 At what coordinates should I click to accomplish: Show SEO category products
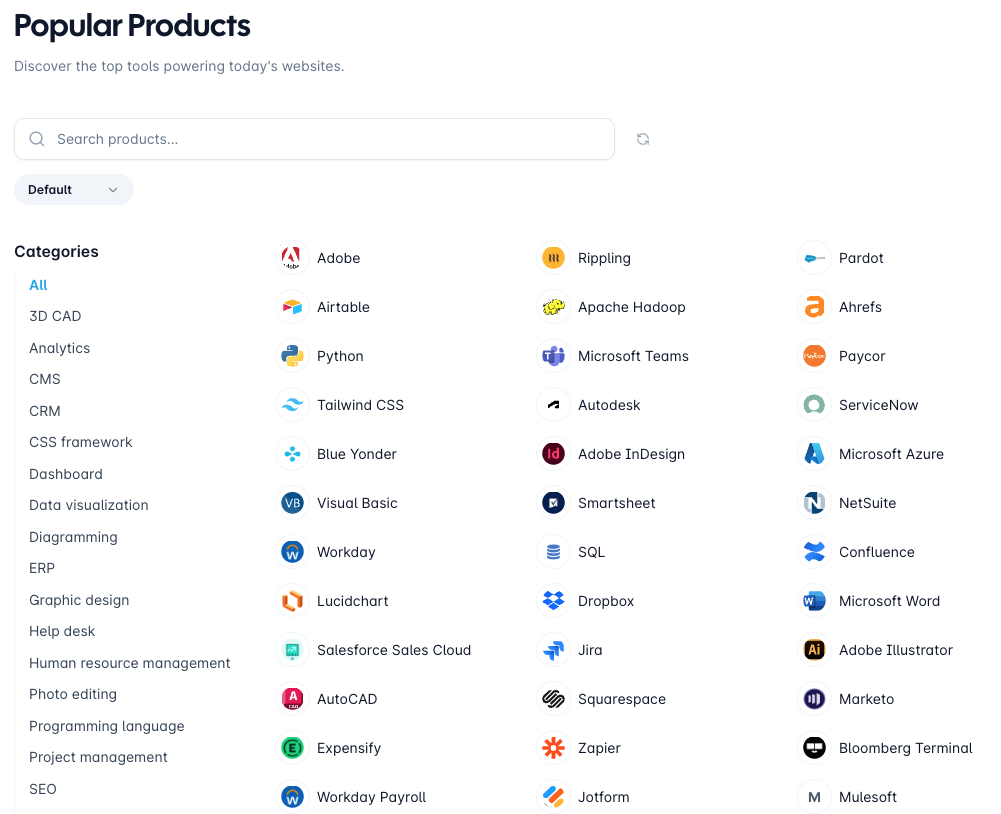coord(43,789)
